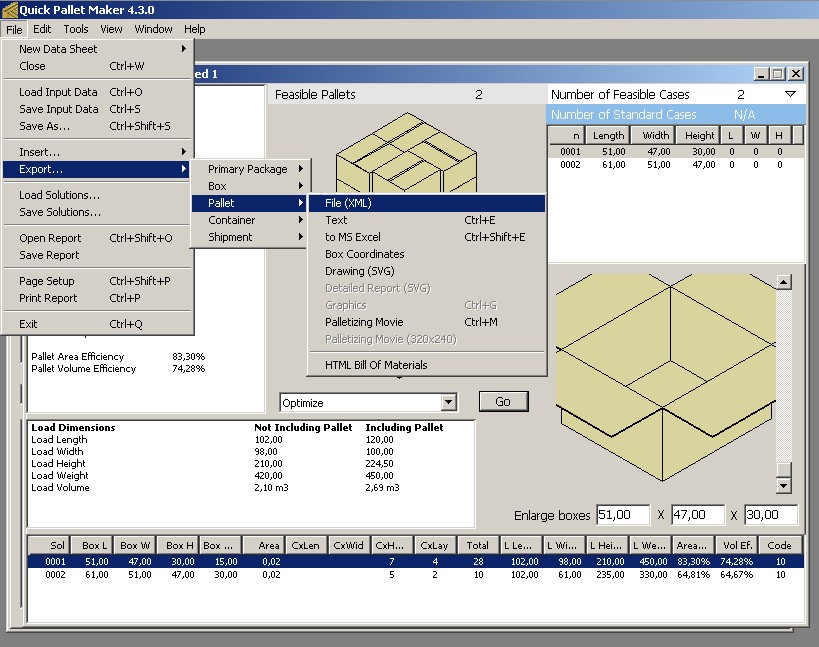819x647 pixels.
Task: Click the open box 3D preview
Action: (x=665, y=377)
